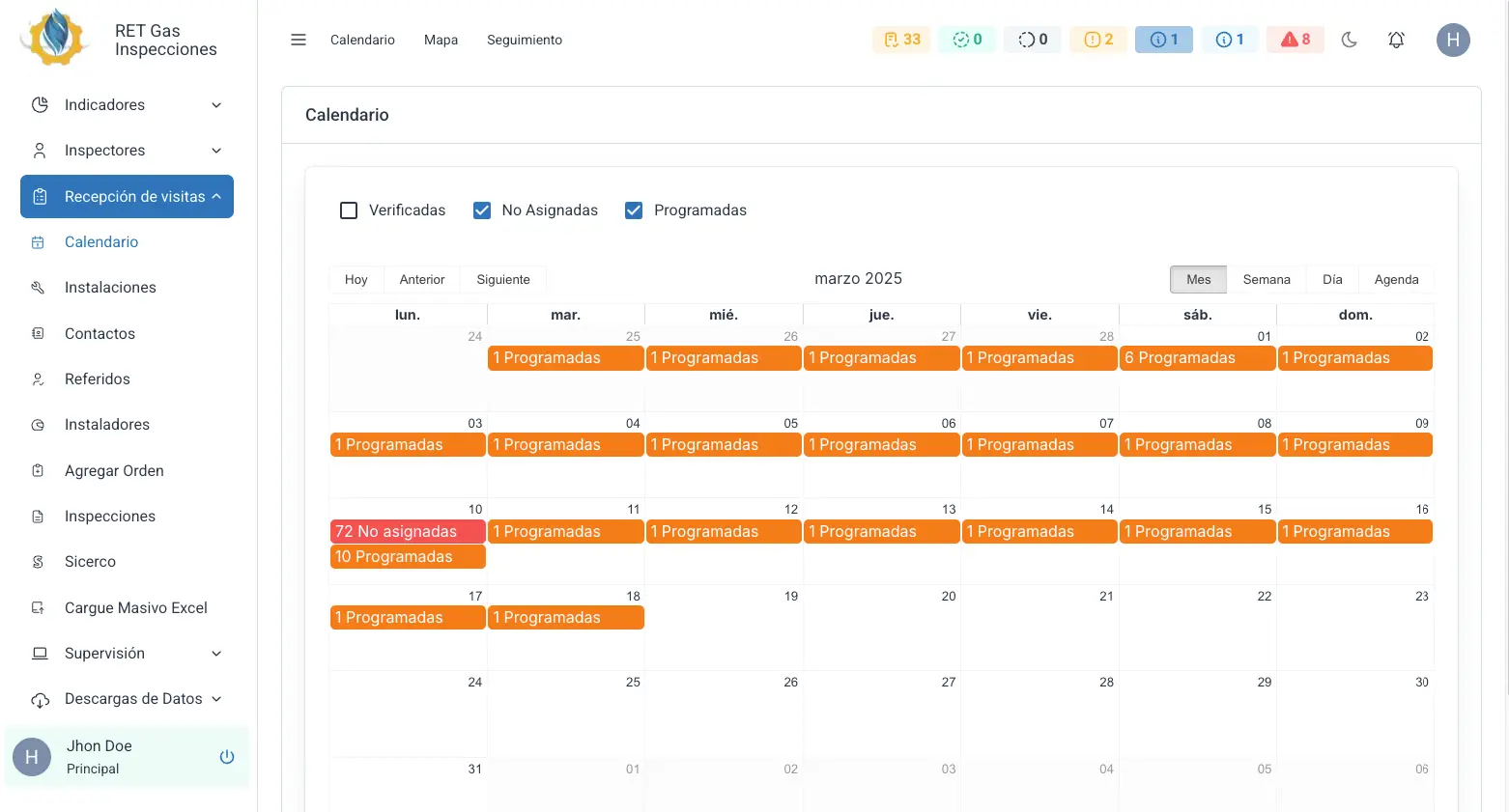
Task: Click the sáb. column header
Action: 1198,315
